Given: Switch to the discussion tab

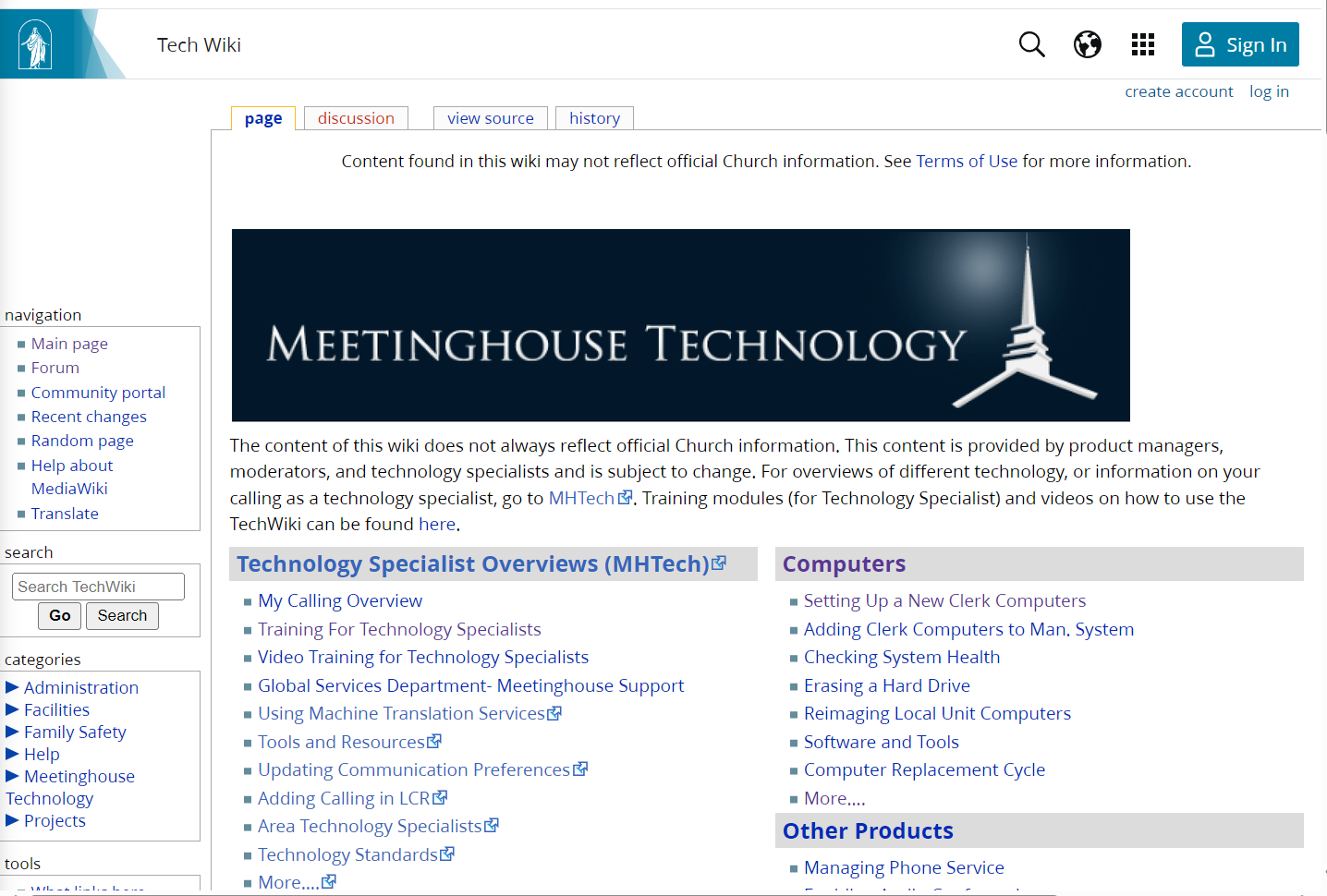Looking at the screenshot, I should pyautogui.click(x=356, y=118).
